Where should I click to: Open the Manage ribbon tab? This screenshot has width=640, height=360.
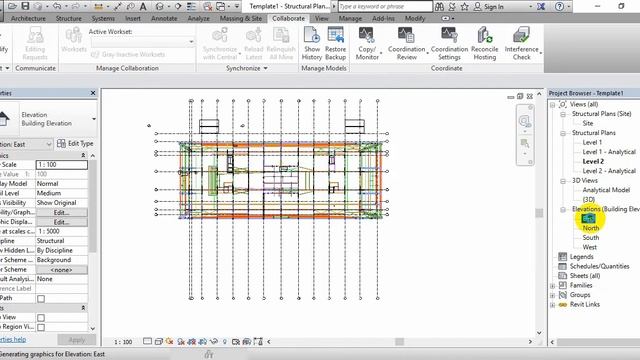(350, 18)
